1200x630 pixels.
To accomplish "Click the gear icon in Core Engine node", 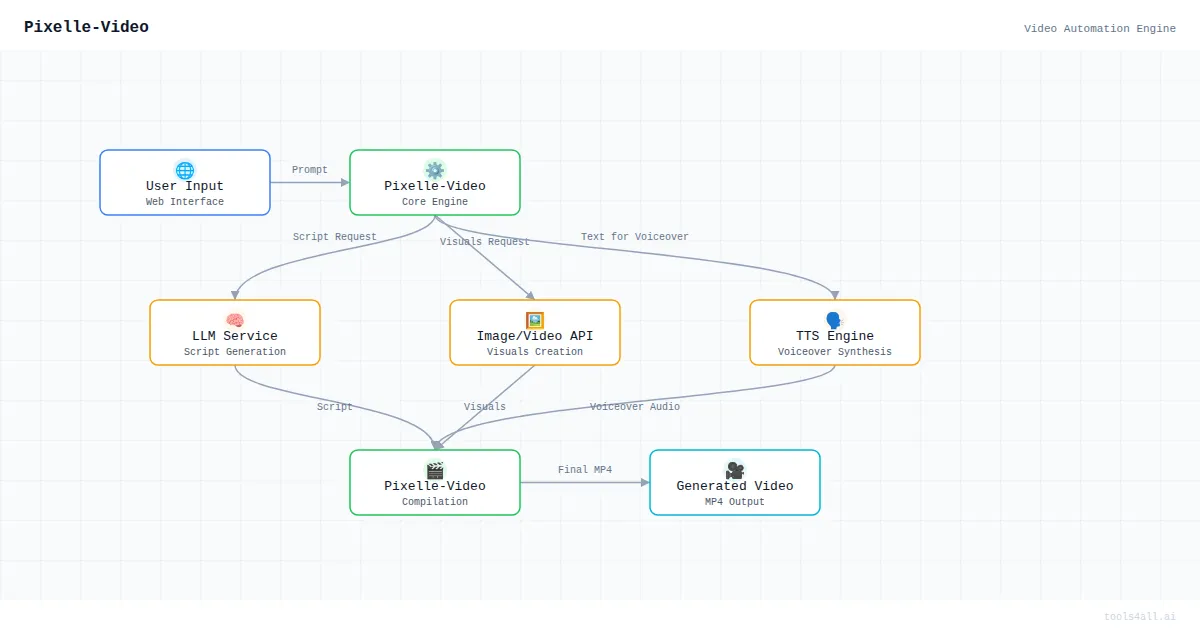I will [x=435, y=170].
